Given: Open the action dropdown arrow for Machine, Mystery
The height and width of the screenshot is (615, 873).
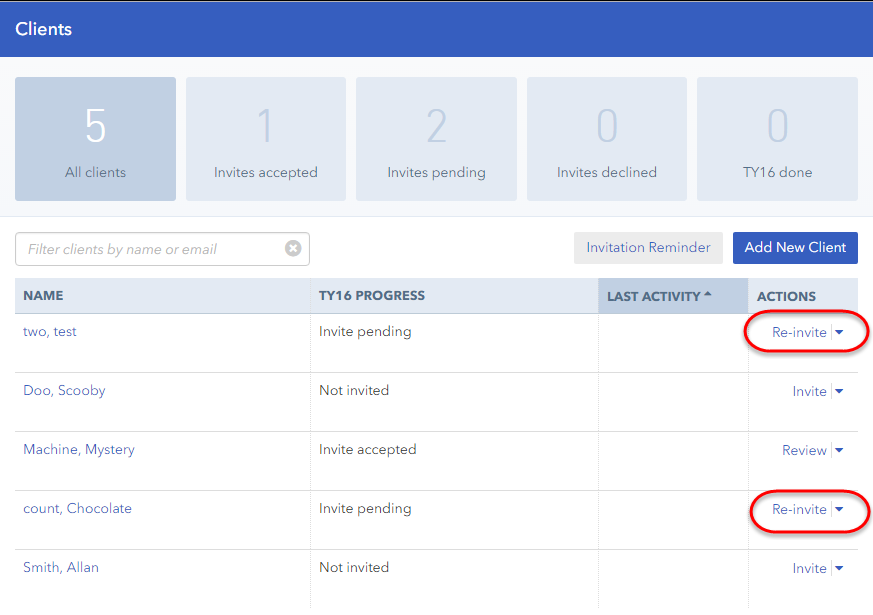Looking at the screenshot, I should [x=839, y=450].
